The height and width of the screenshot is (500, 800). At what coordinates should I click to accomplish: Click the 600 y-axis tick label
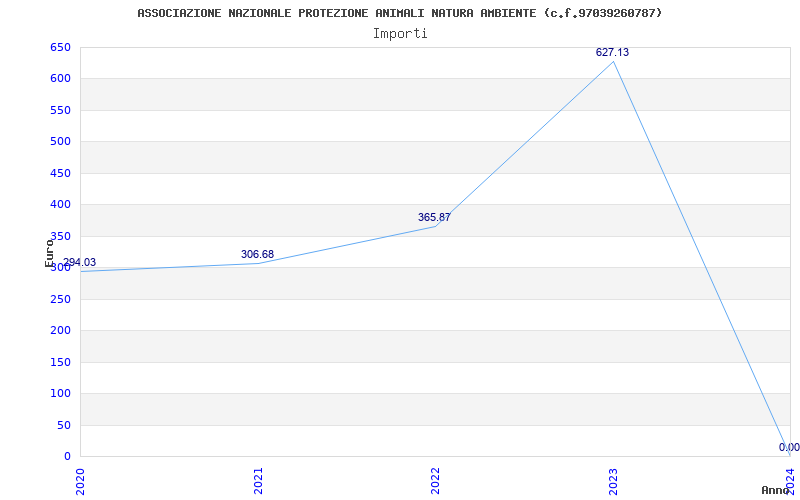[60, 79]
